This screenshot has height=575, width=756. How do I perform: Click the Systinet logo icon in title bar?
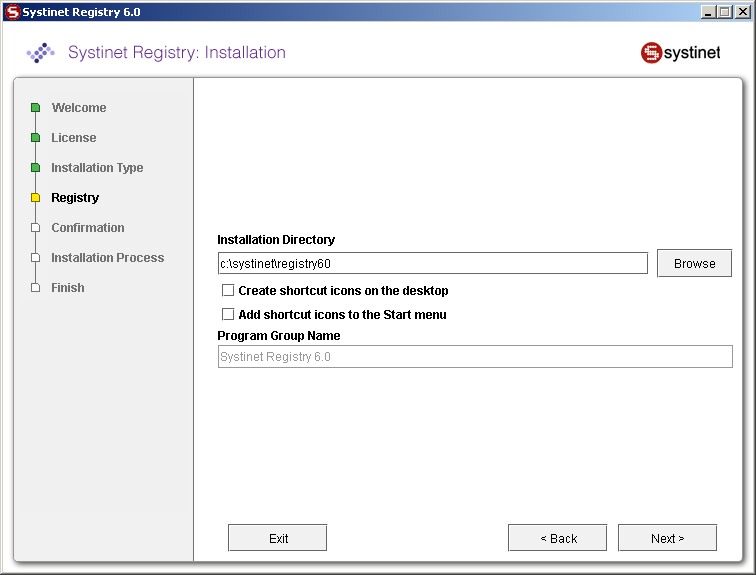pos(12,12)
